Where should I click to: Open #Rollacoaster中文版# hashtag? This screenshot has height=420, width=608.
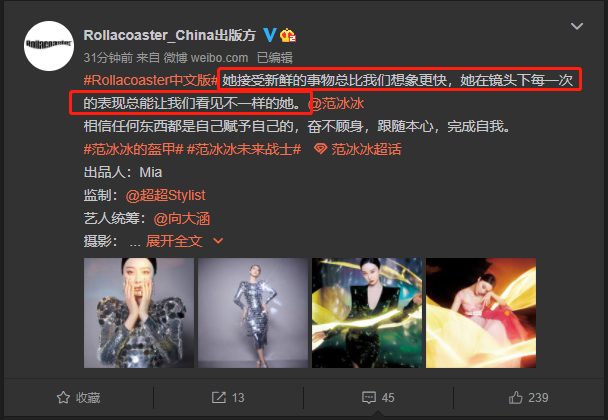[x=150, y=80]
